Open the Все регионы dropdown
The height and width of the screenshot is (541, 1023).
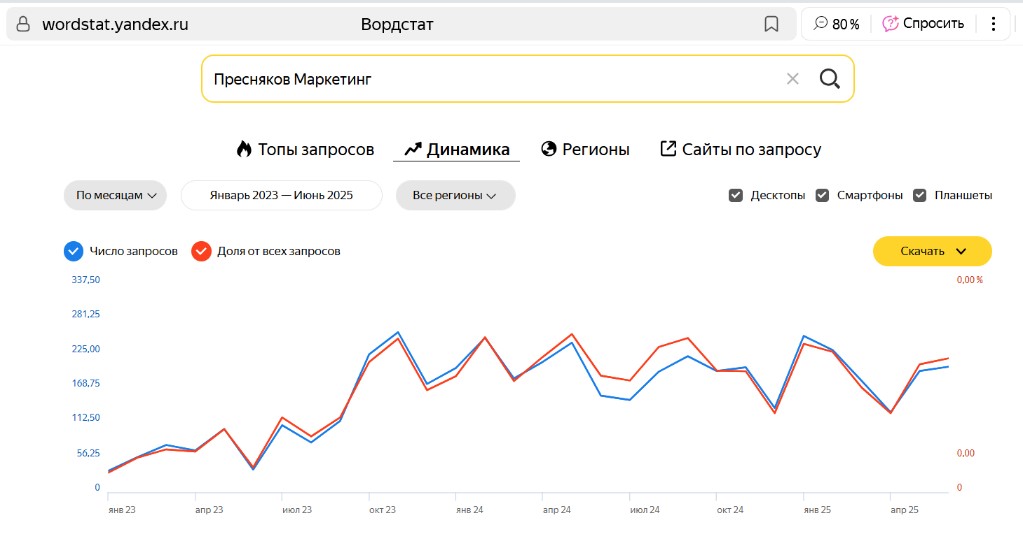coord(455,195)
